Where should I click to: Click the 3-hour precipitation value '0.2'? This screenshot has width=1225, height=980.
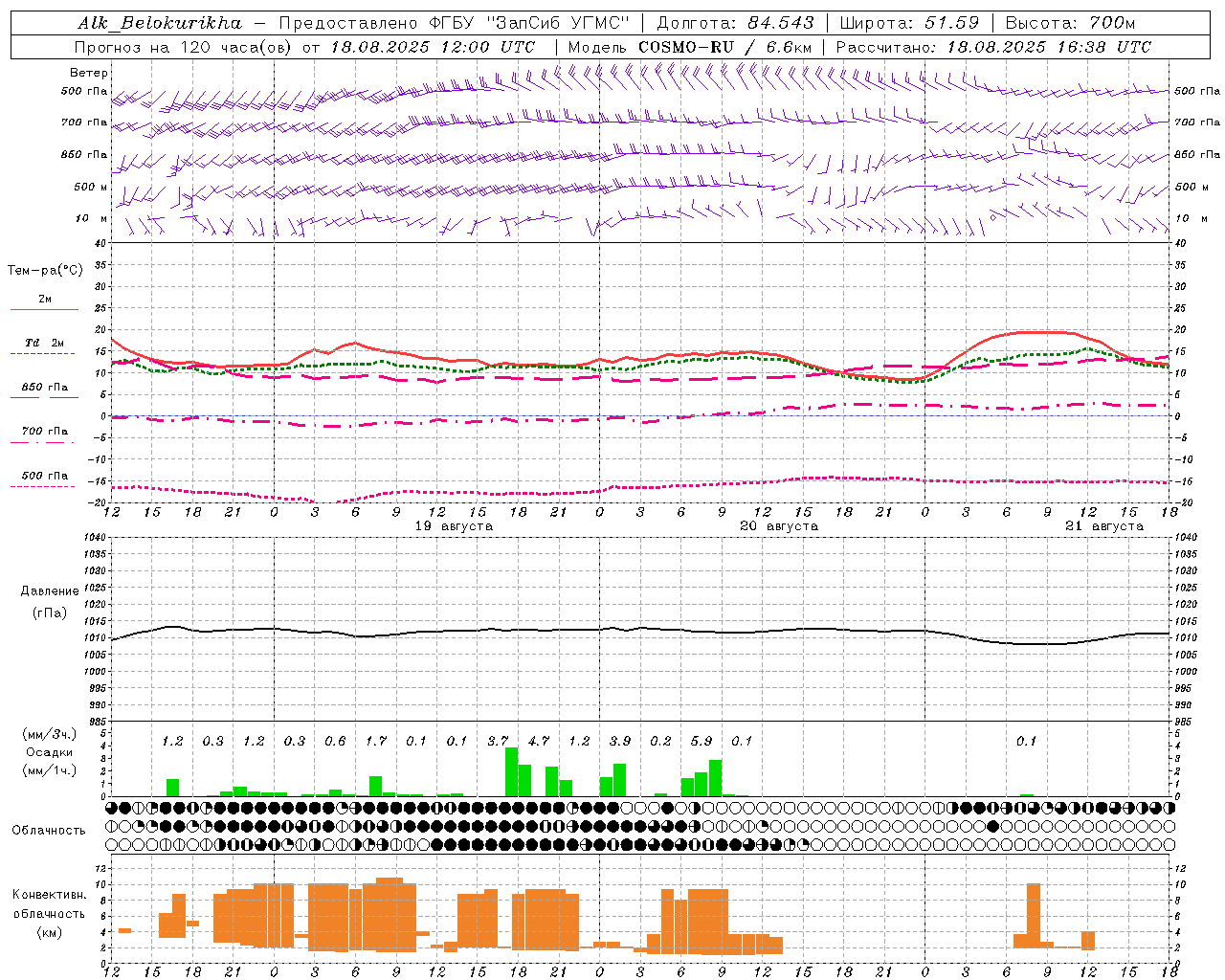point(660,741)
